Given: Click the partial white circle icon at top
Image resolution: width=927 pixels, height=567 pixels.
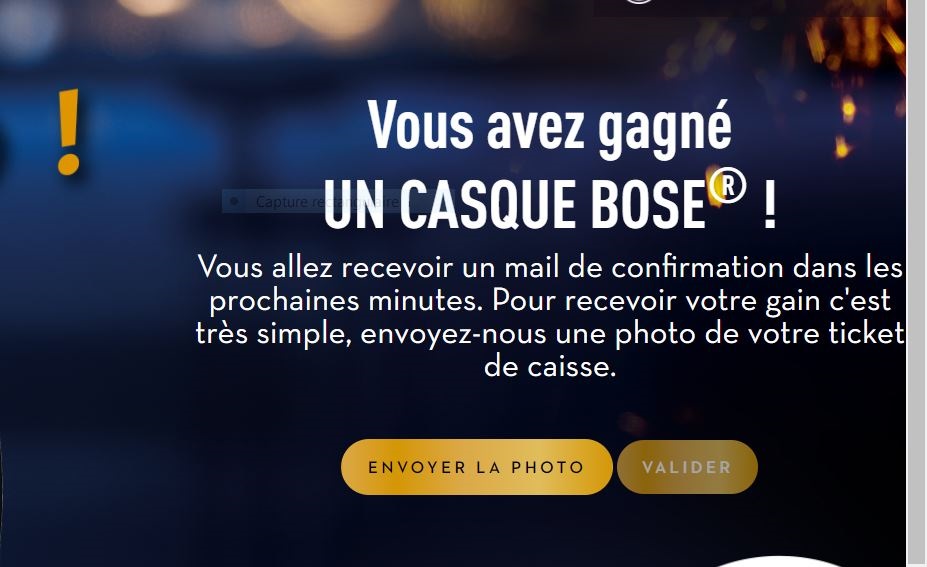Looking at the screenshot, I should coord(639,2).
